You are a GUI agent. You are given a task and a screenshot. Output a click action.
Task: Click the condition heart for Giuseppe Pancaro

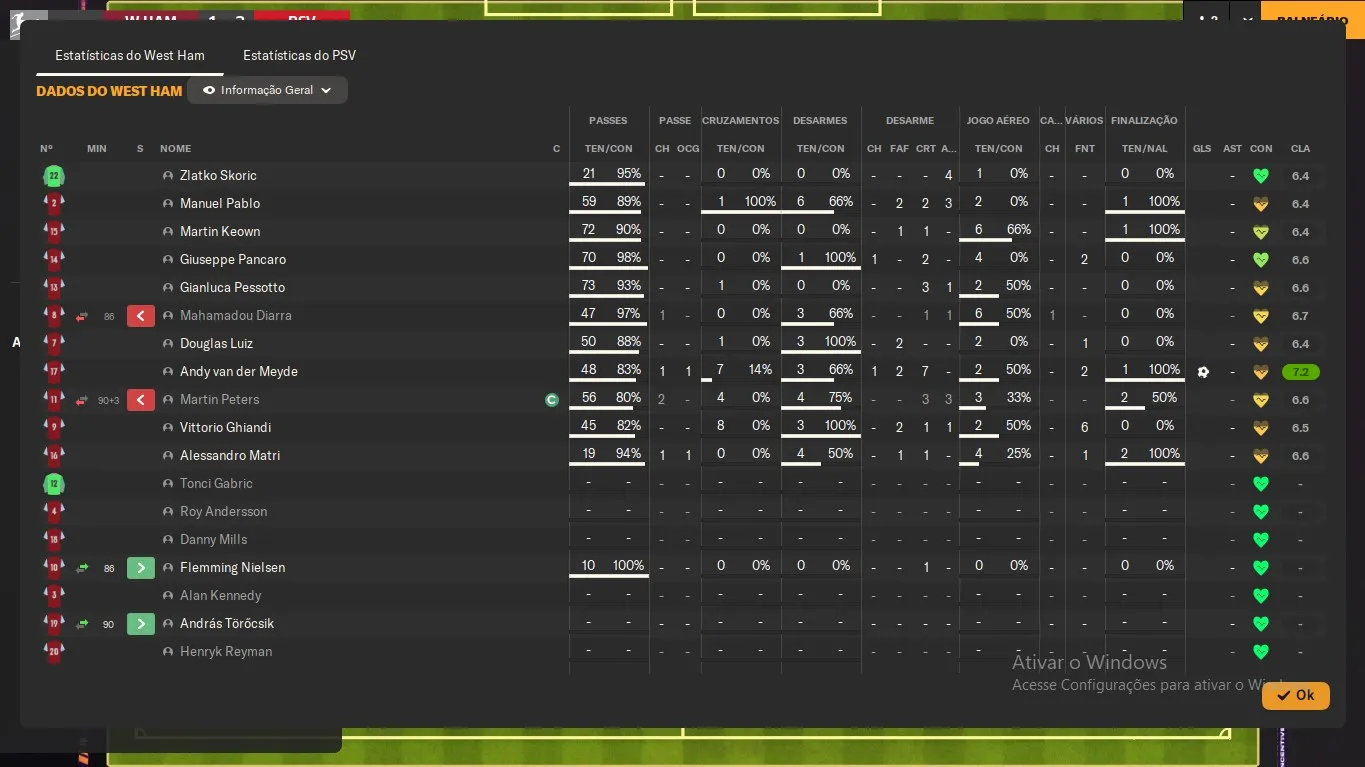(1261, 260)
